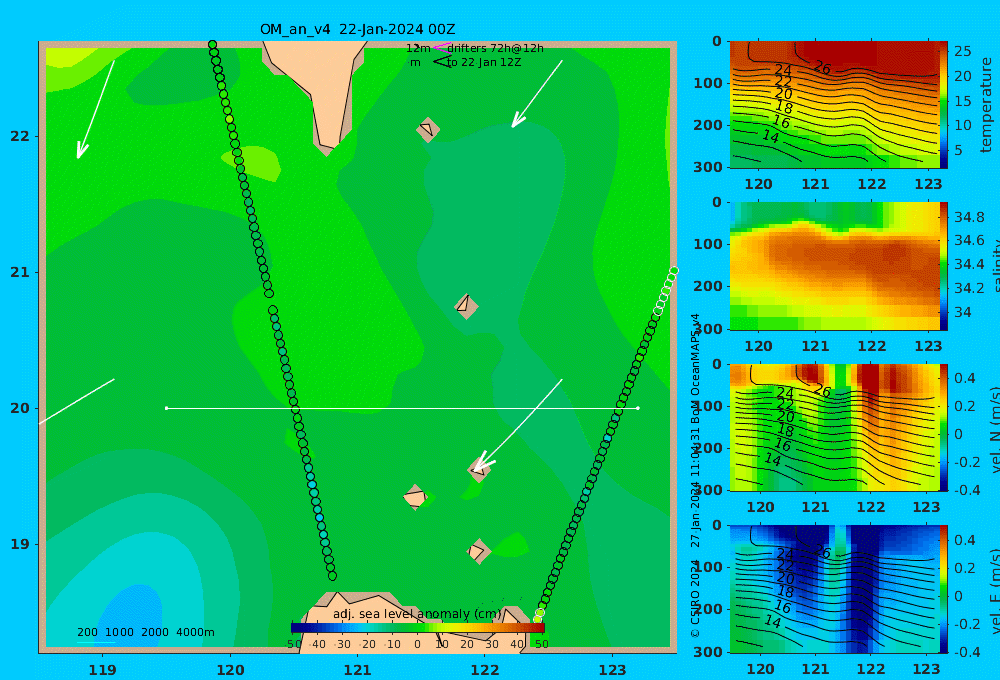Click bathymetry legend '200 1000 2000 4000m'
This screenshot has height=680, width=1000.
point(145,632)
